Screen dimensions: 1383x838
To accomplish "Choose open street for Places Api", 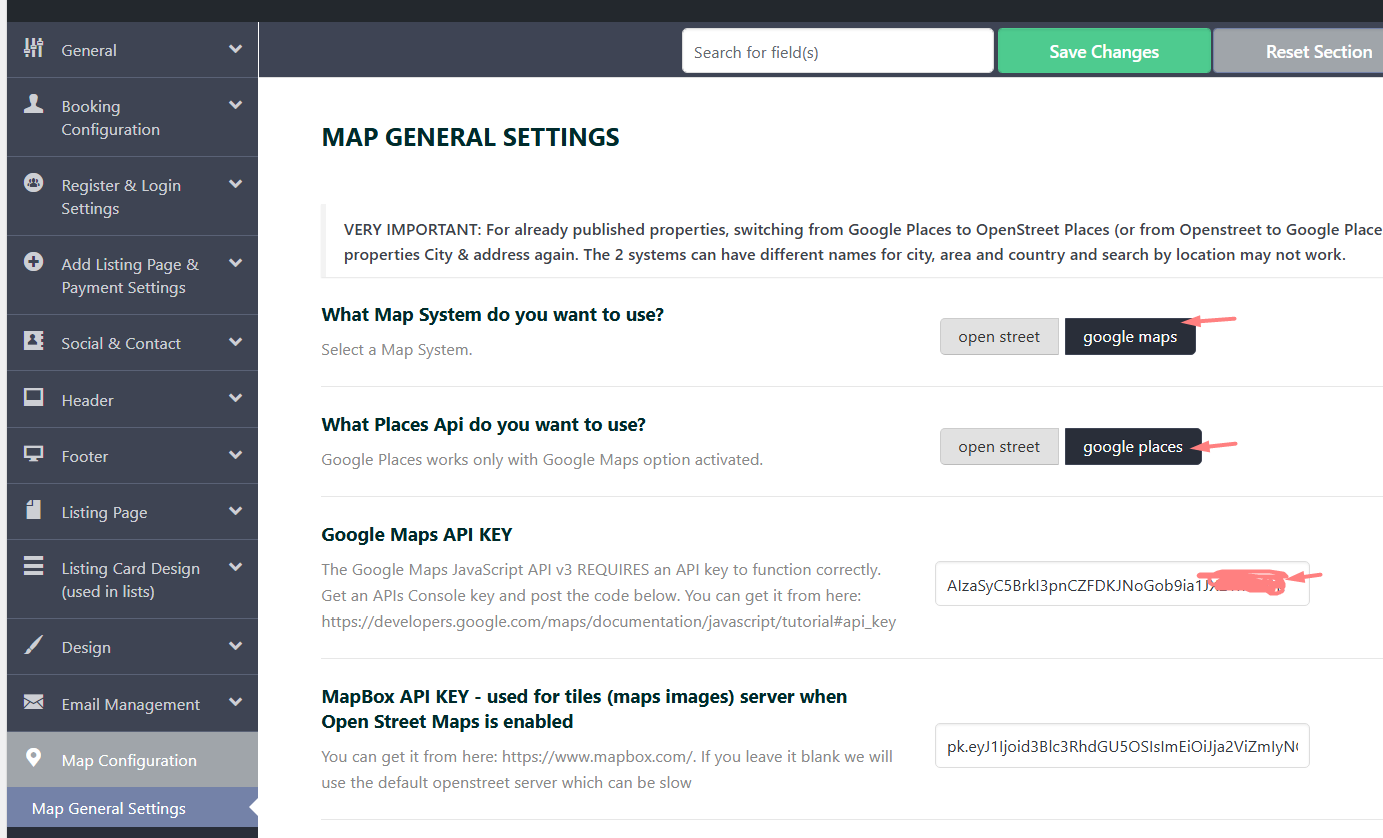I will (998, 447).
